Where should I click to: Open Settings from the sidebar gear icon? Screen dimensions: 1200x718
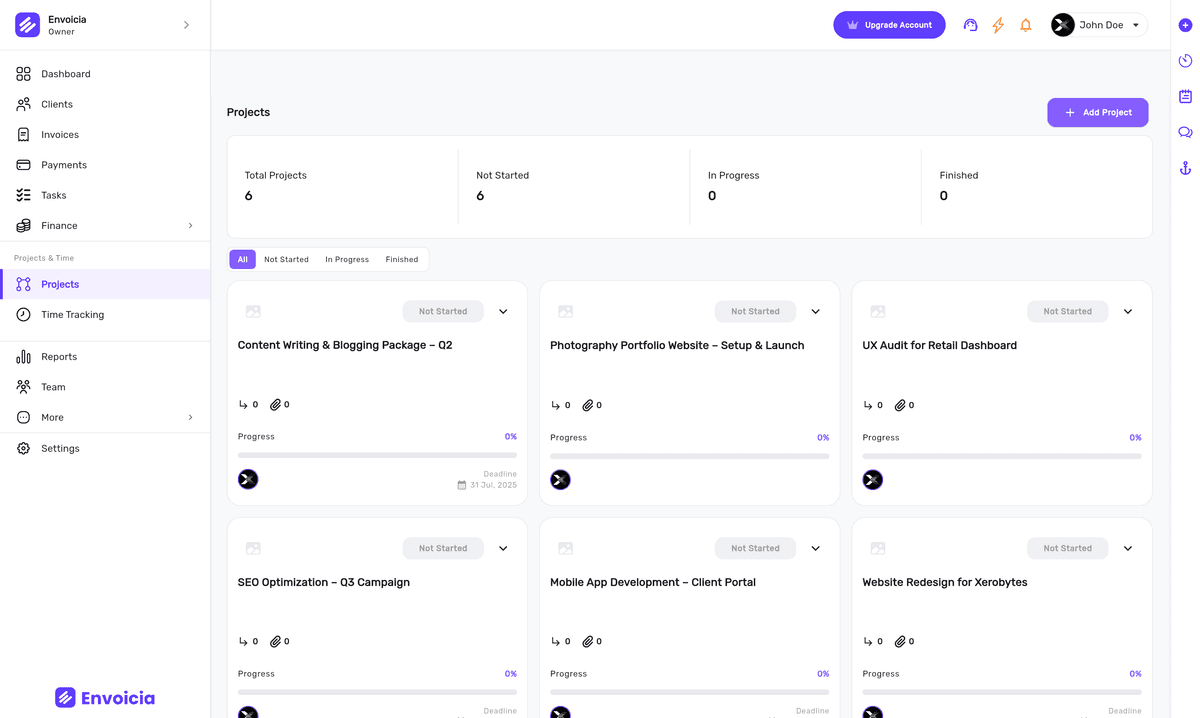(22, 448)
